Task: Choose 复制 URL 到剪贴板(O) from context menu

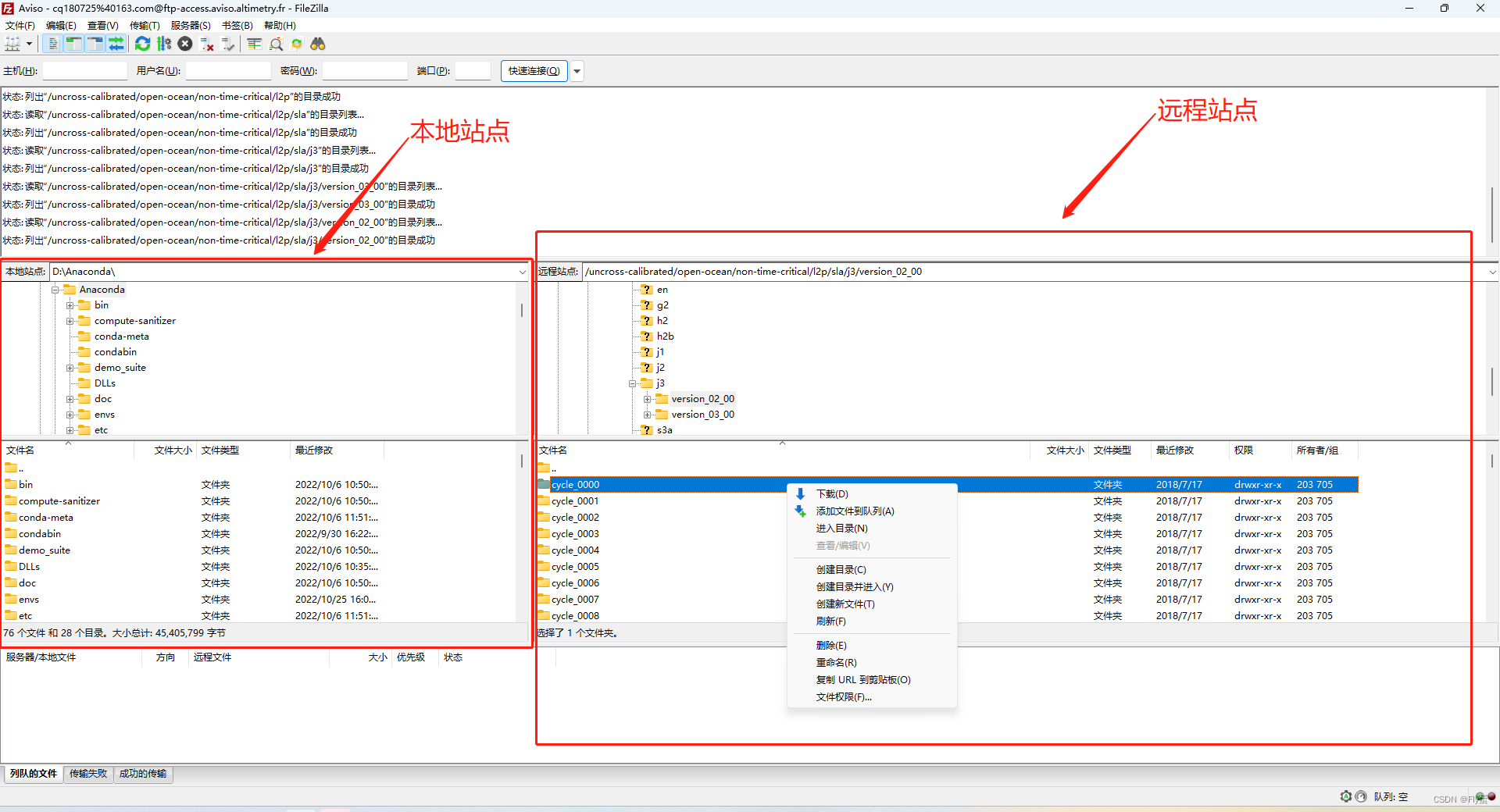Action: 872,680
